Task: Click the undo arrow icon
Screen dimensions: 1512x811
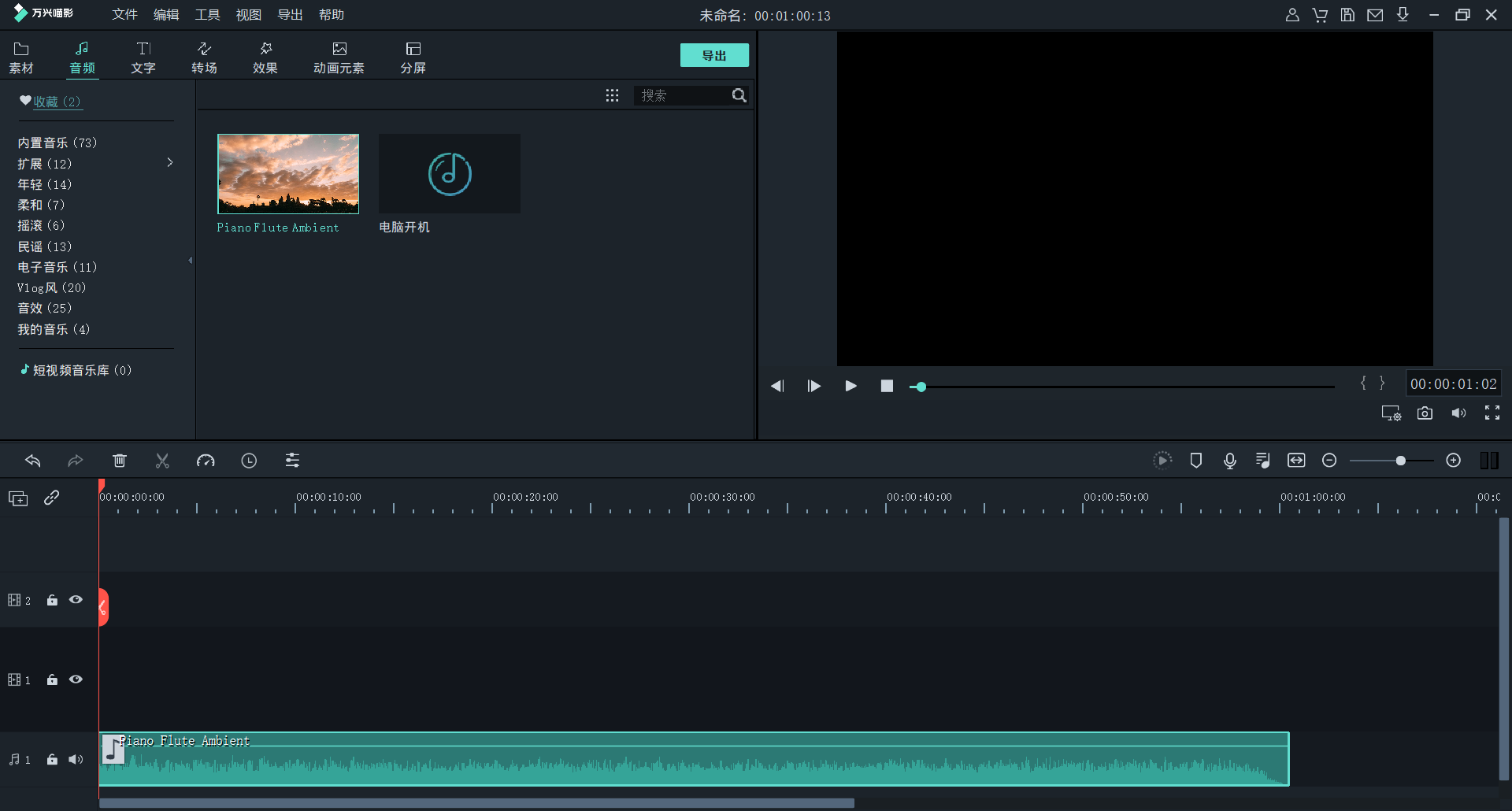Action: [x=33, y=461]
